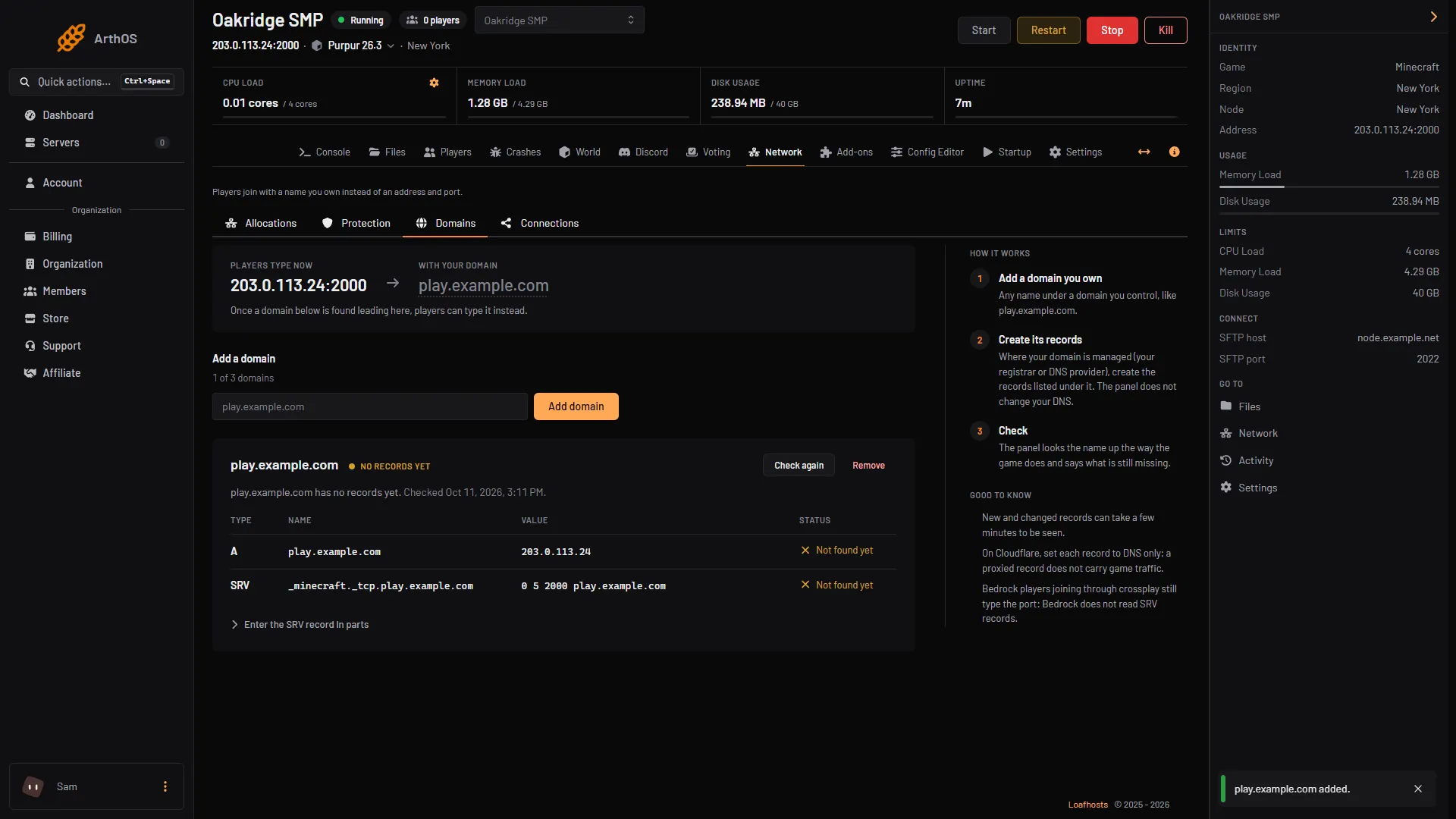Click the CPU Load gear icon
The width and height of the screenshot is (1456, 819).
click(x=434, y=83)
